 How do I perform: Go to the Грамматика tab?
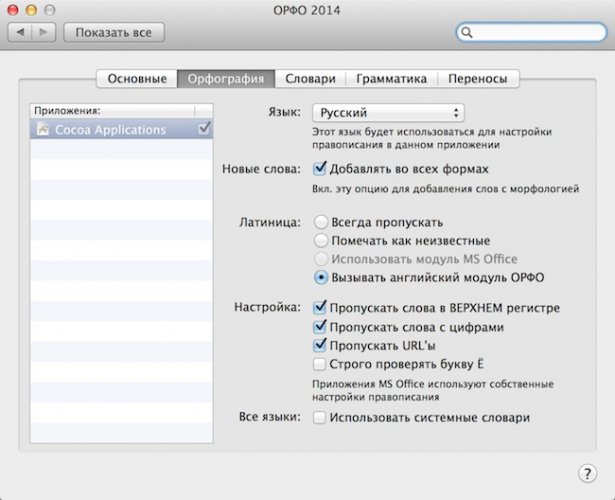[391, 78]
